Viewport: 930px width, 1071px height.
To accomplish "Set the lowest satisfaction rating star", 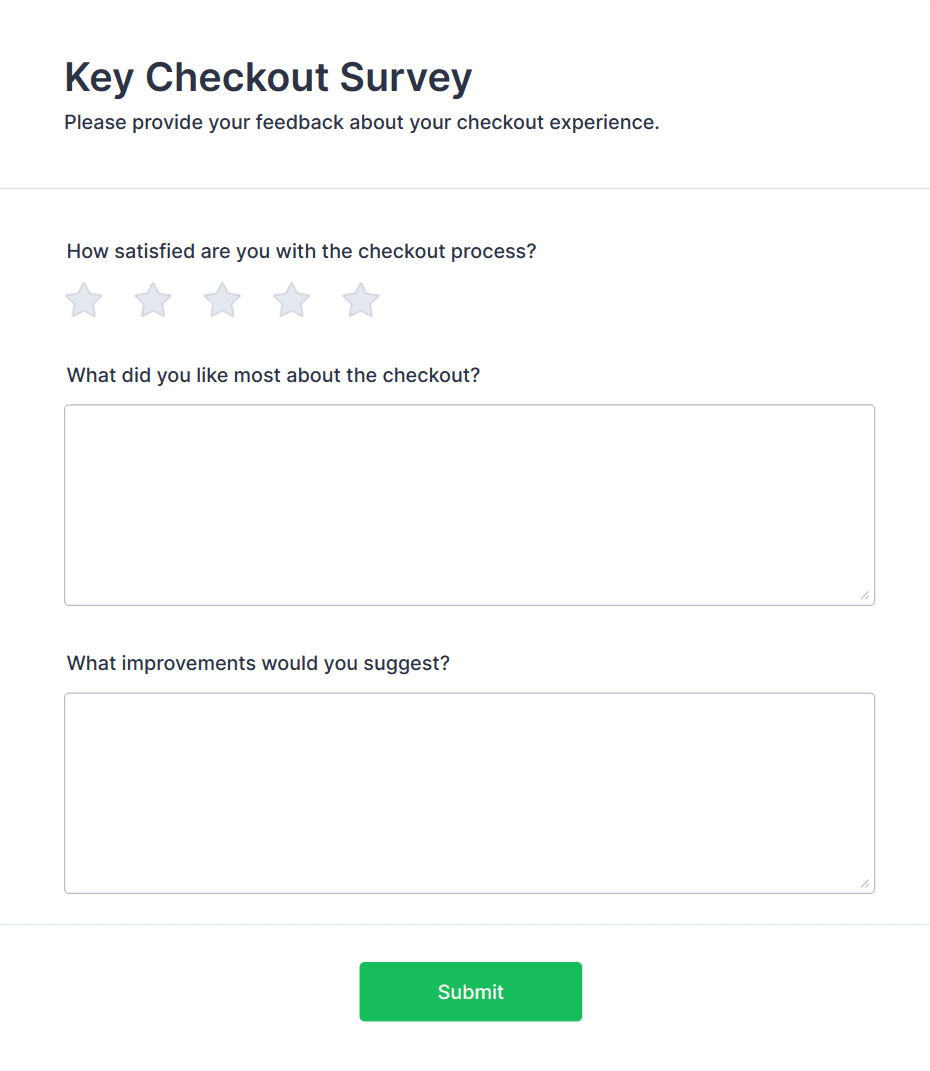I will coord(84,300).
